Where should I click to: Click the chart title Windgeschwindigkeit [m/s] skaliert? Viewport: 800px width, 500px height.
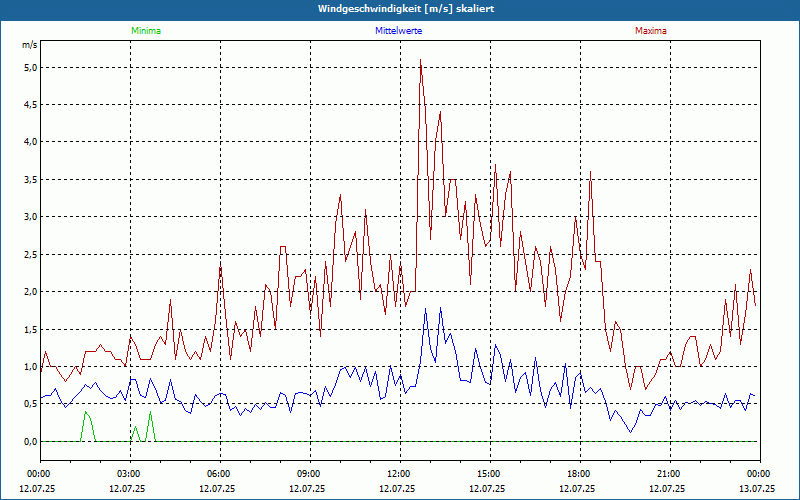406,9
